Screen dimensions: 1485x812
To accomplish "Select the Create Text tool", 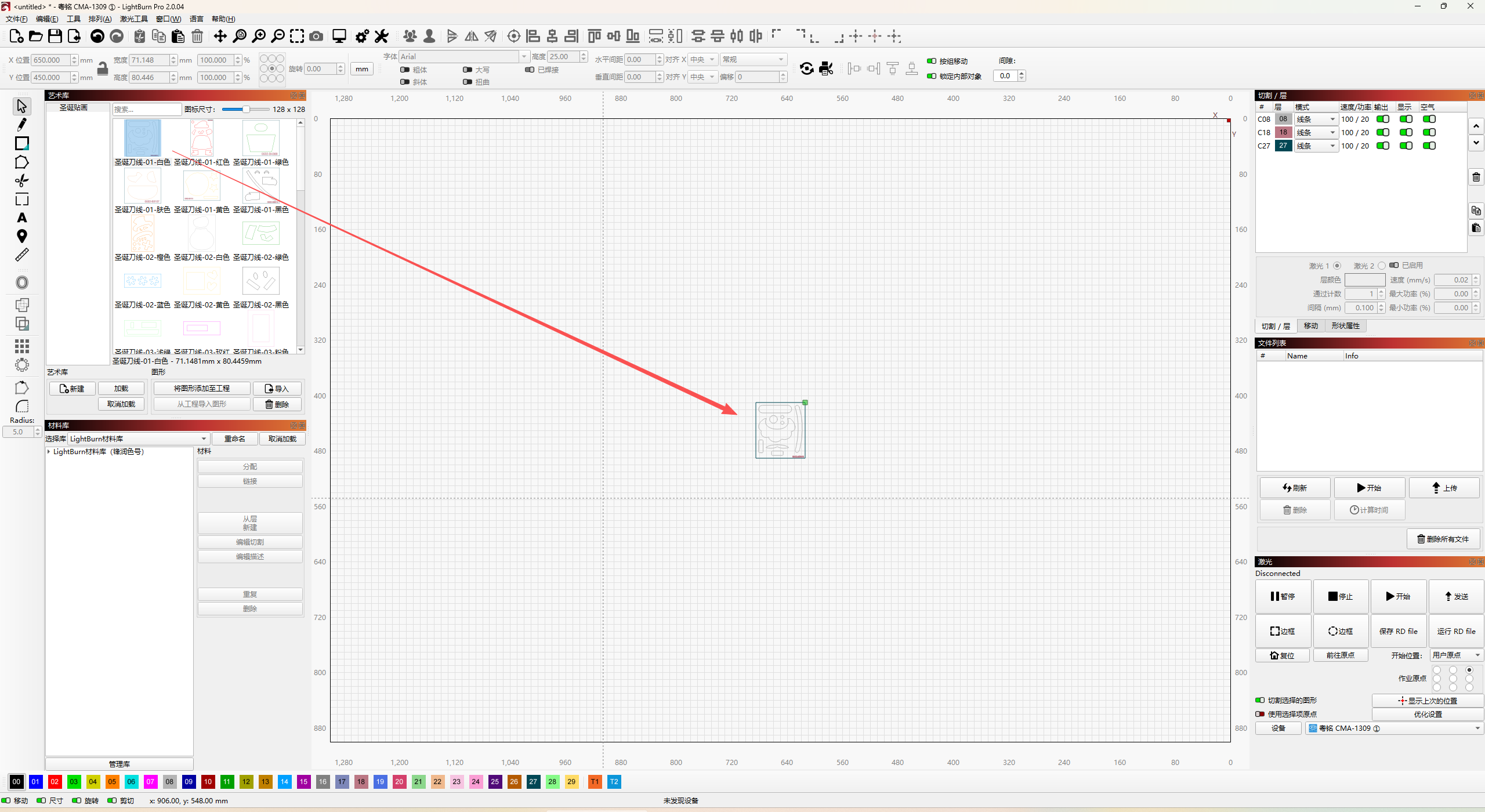I will 21,218.
